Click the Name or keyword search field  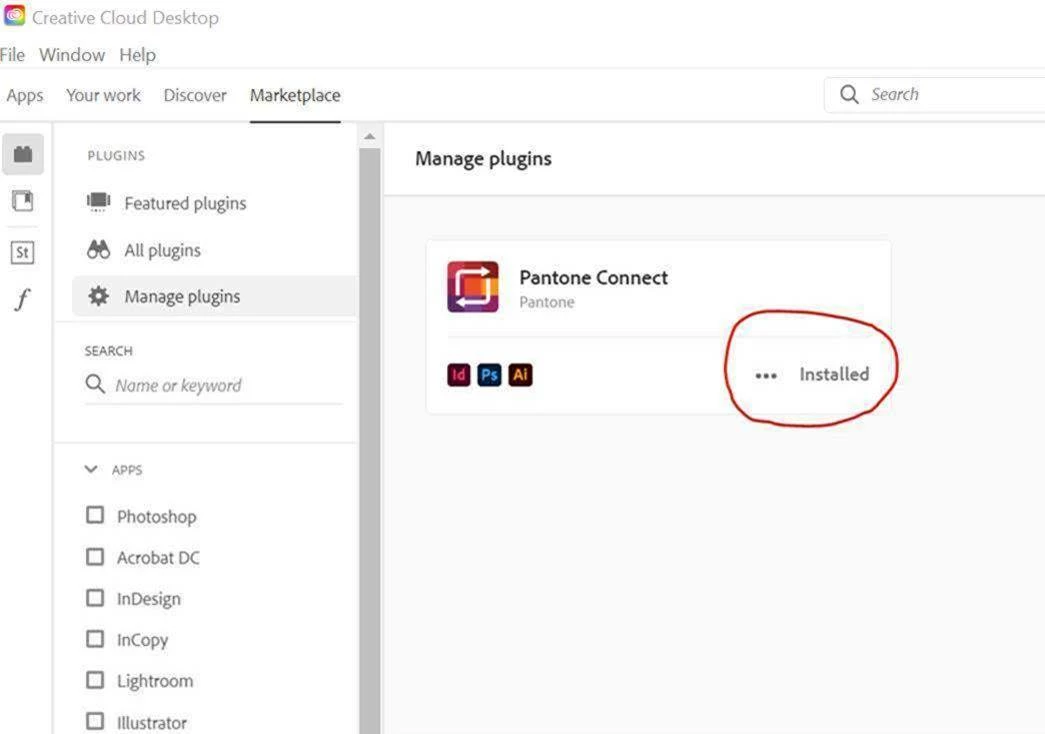click(213, 385)
